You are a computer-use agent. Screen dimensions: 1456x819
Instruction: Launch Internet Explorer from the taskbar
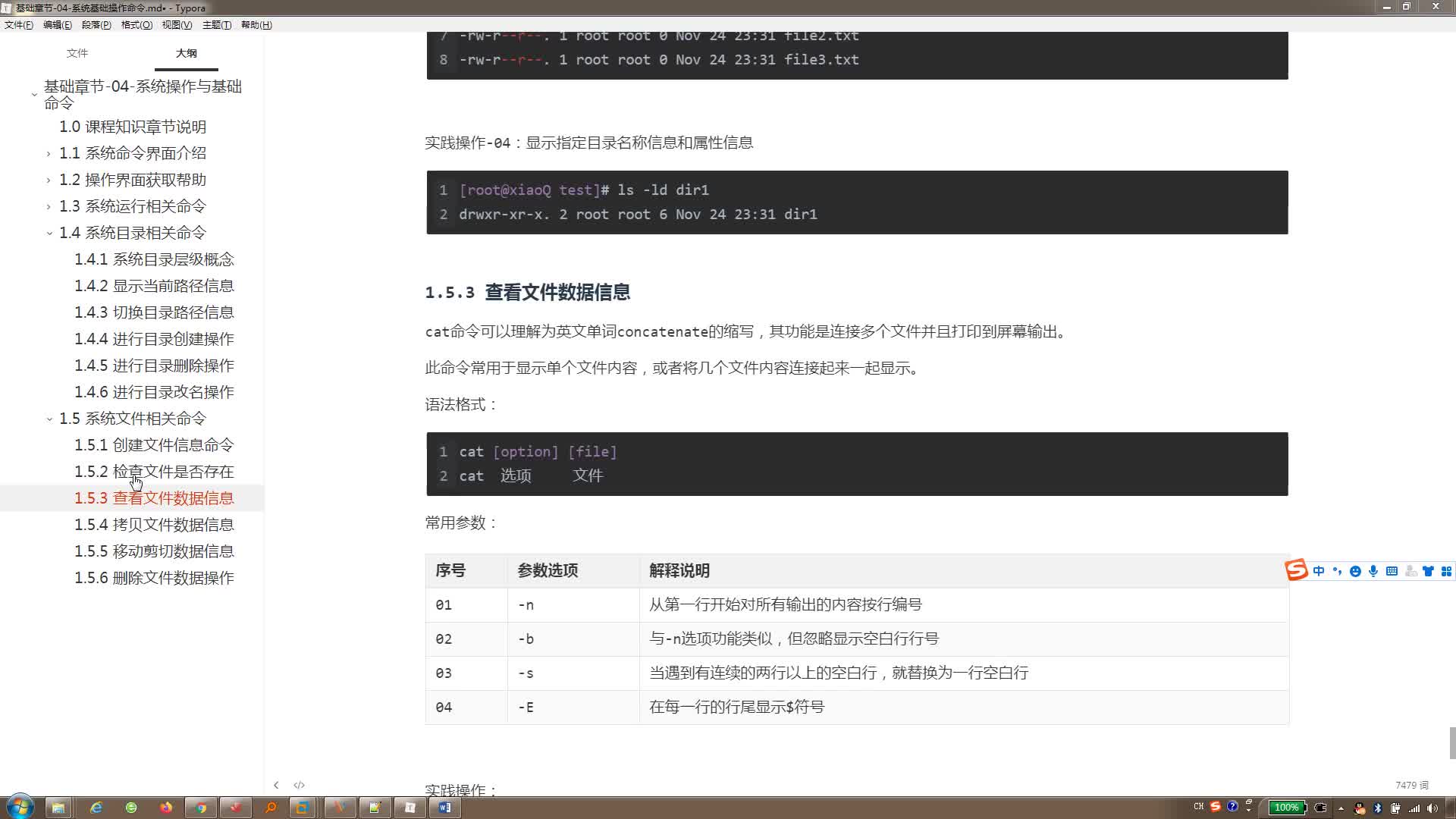(x=96, y=808)
